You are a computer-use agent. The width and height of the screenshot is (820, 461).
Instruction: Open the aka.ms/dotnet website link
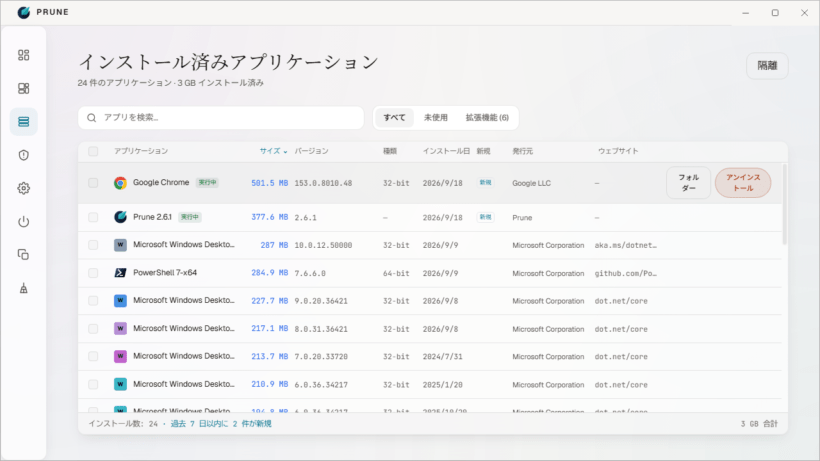625,245
